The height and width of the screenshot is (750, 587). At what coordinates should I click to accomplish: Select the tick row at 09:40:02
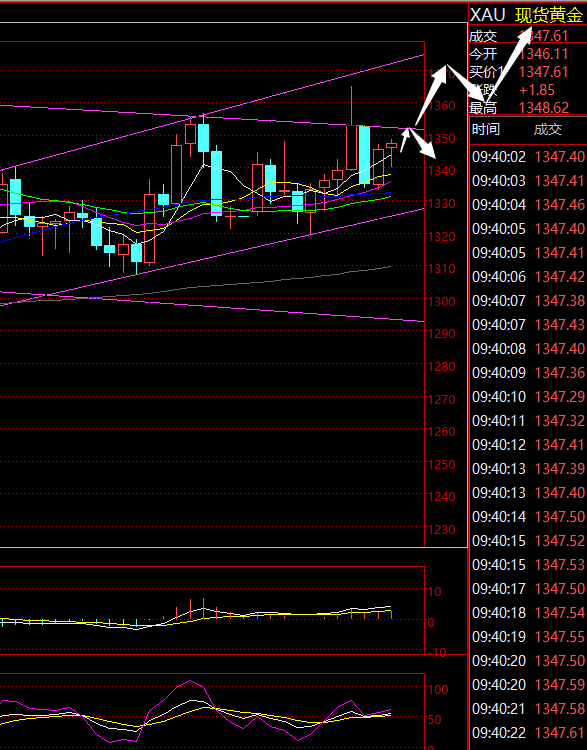click(x=528, y=157)
